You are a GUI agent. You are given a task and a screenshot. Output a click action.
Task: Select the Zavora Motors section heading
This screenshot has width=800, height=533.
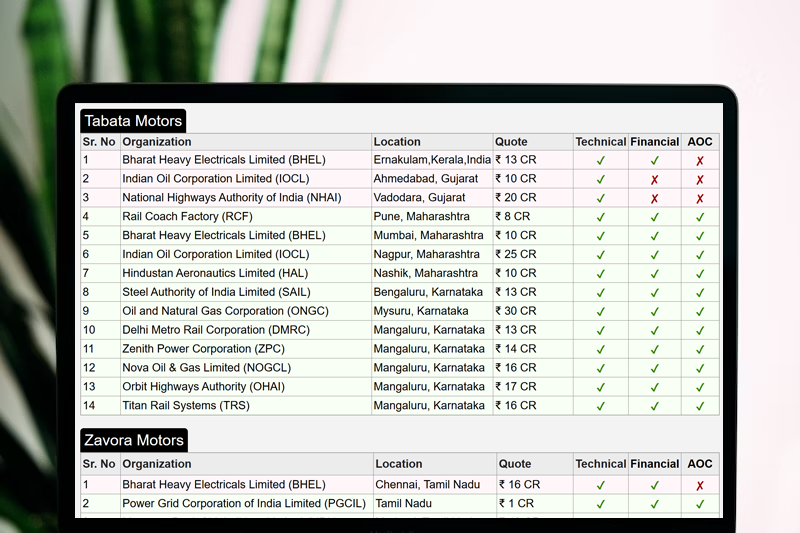[133, 440]
